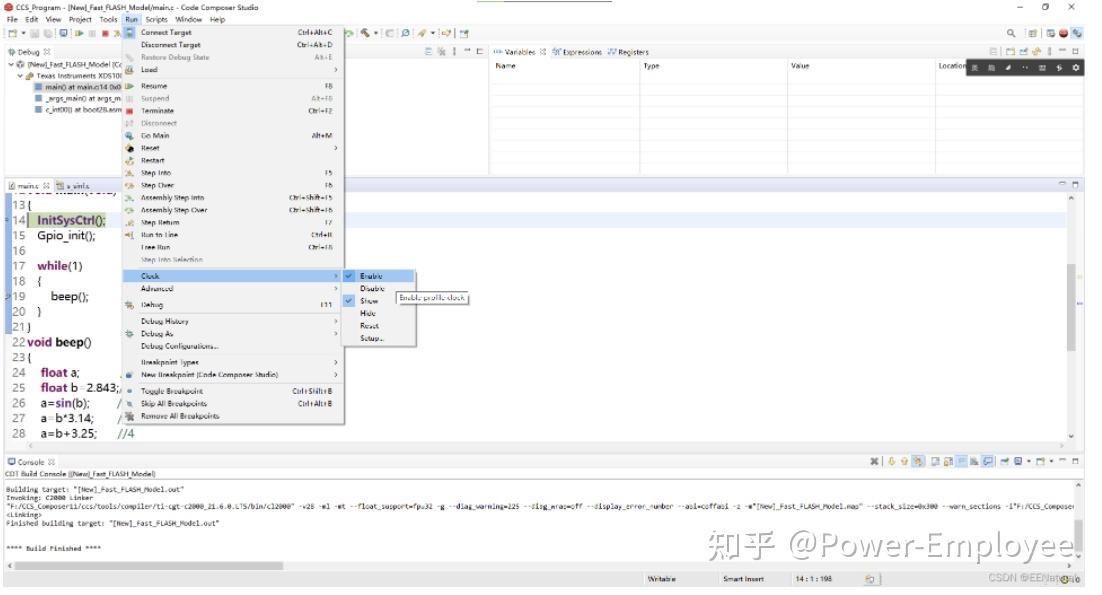Collapse the Texas Instruments XDS100 debug node
The image size is (1102, 595).
pyautogui.click(x=18, y=74)
